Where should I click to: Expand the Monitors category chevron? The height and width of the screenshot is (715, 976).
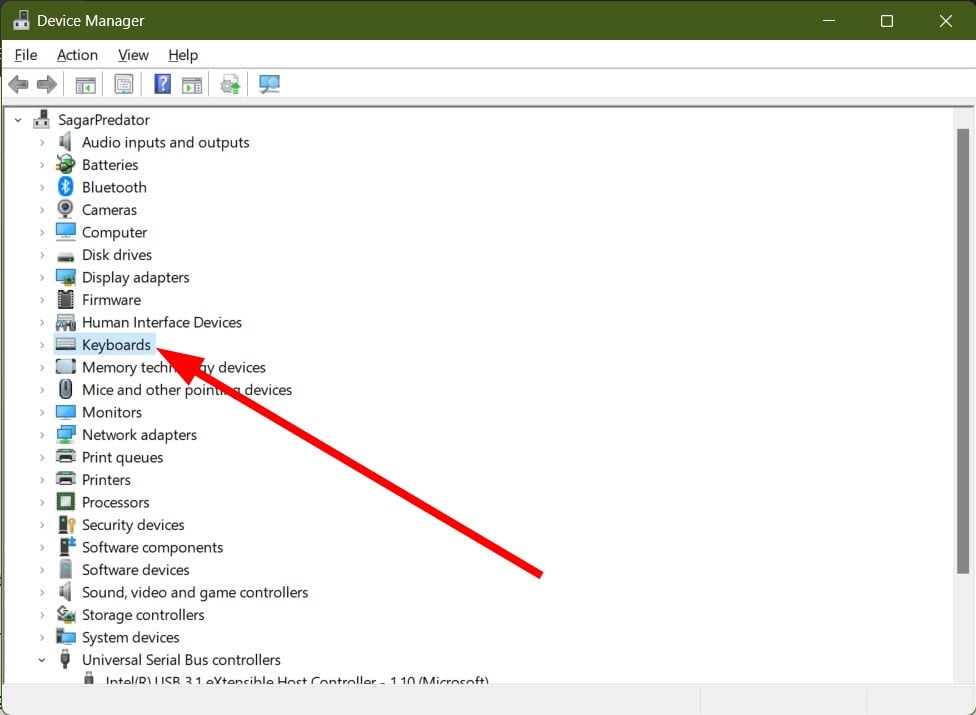click(x=42, y=413)
